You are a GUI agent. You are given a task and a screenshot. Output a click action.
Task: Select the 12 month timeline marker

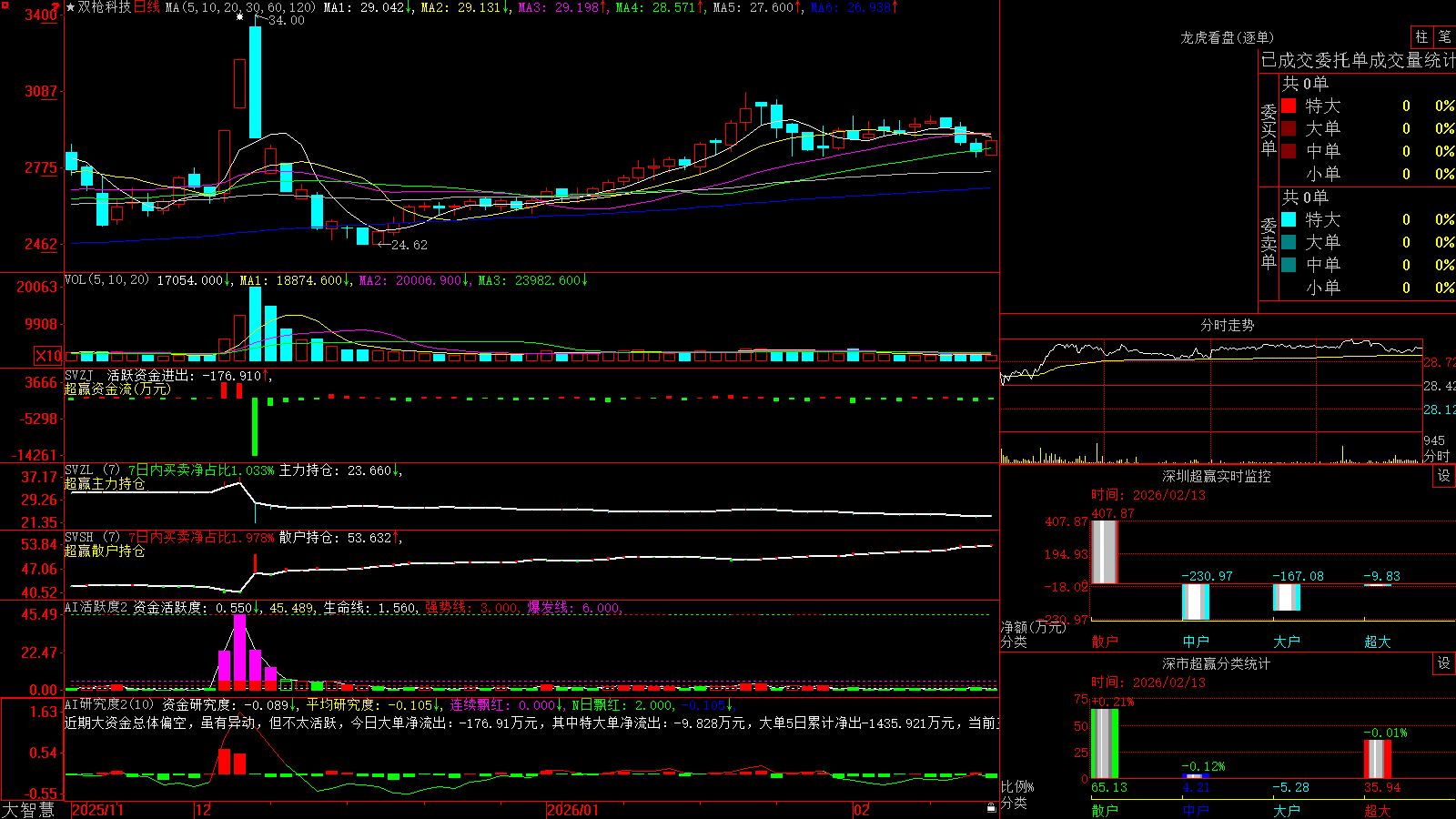point(203,810)
